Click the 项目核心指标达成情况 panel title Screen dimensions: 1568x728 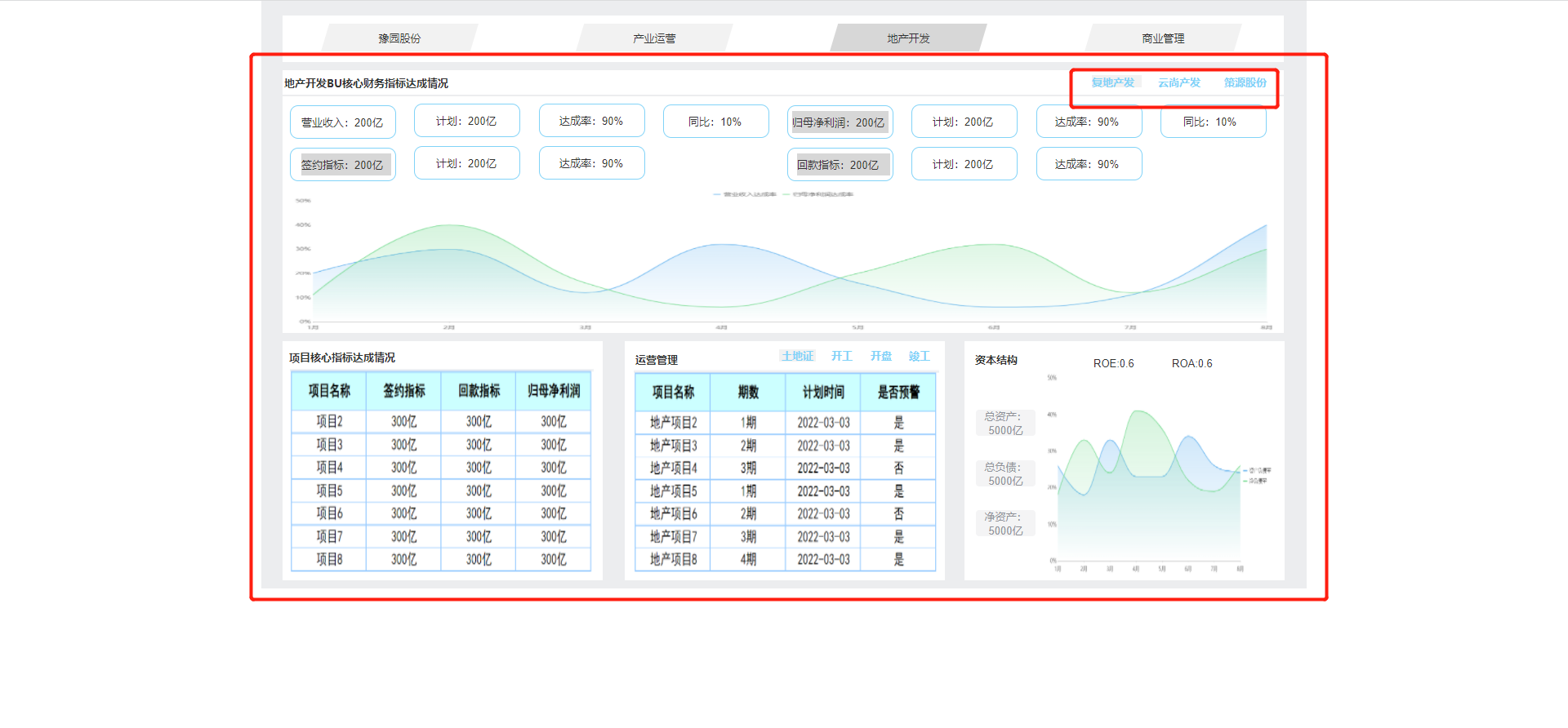(342, 357)
